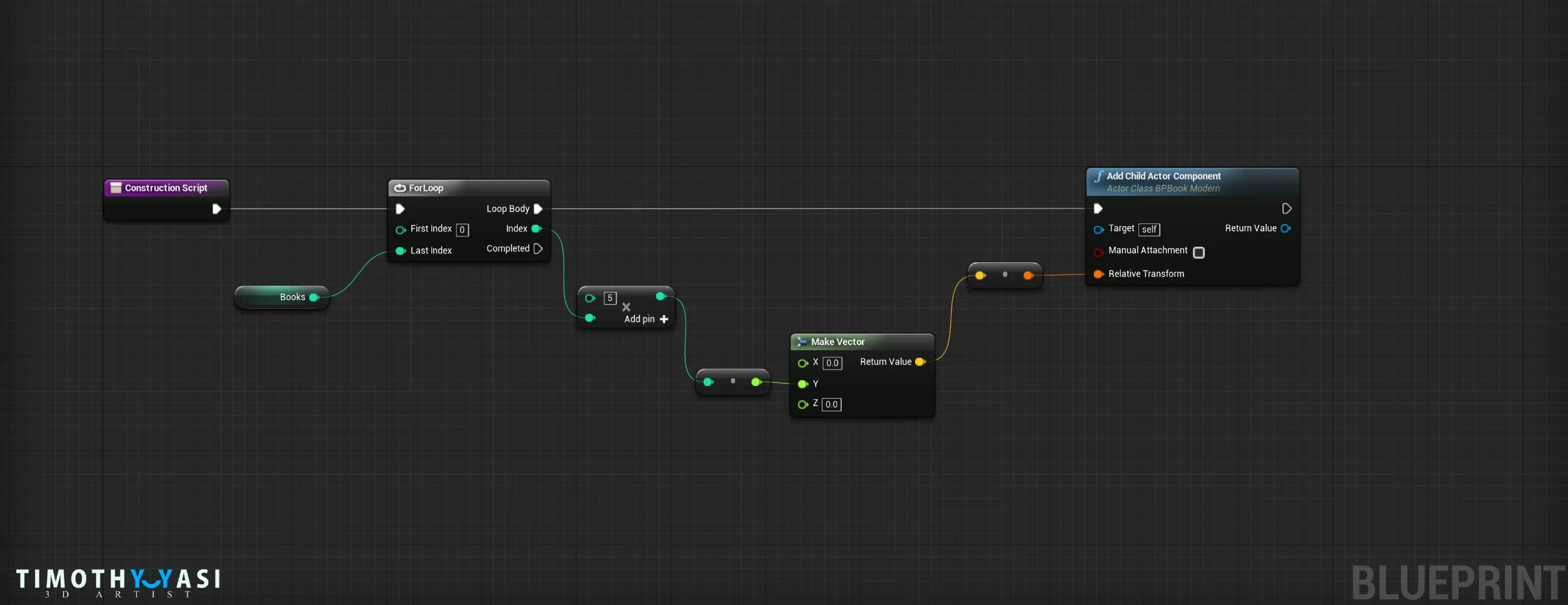Click the Target self value box
The width and height of the screenshot is (1568, 605).
coord(1149,230)
